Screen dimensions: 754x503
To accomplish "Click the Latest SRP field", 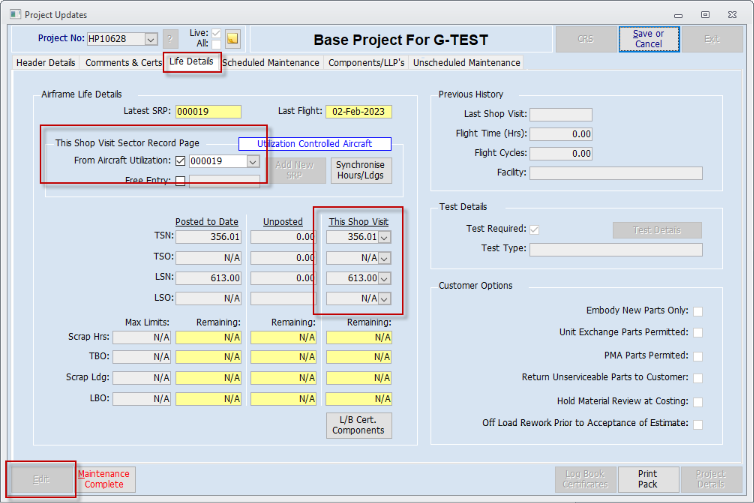I will (208, 112).
